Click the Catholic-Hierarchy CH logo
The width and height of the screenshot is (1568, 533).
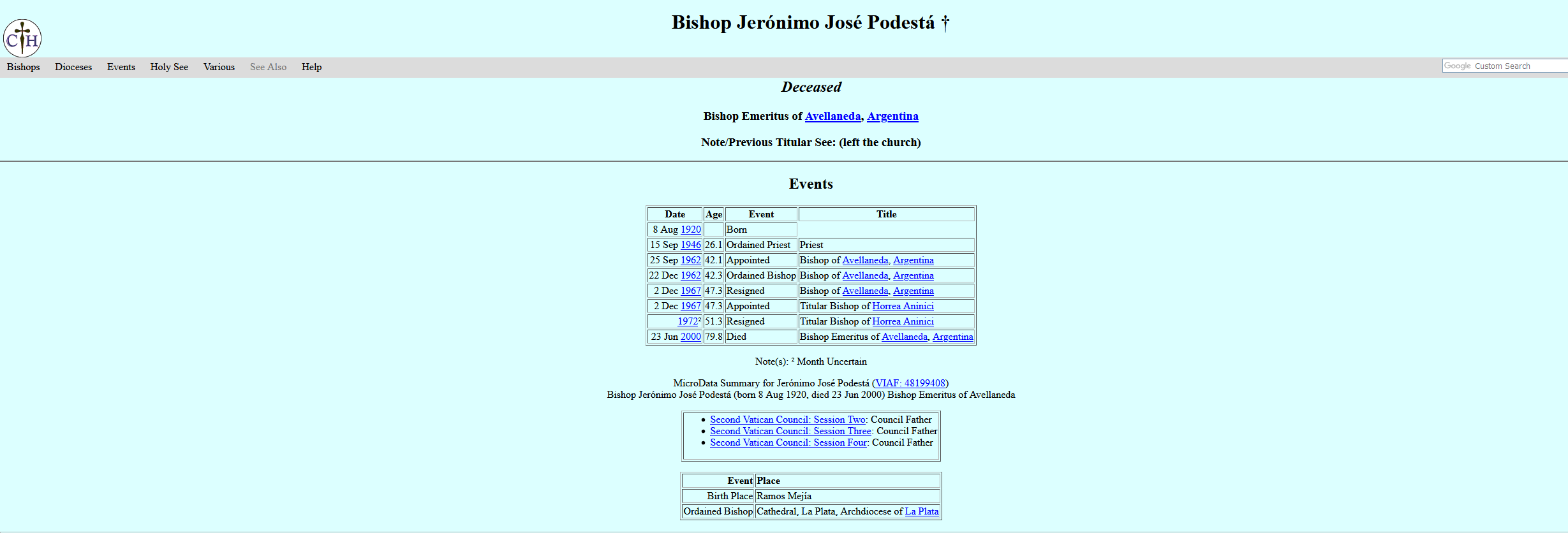22,38
